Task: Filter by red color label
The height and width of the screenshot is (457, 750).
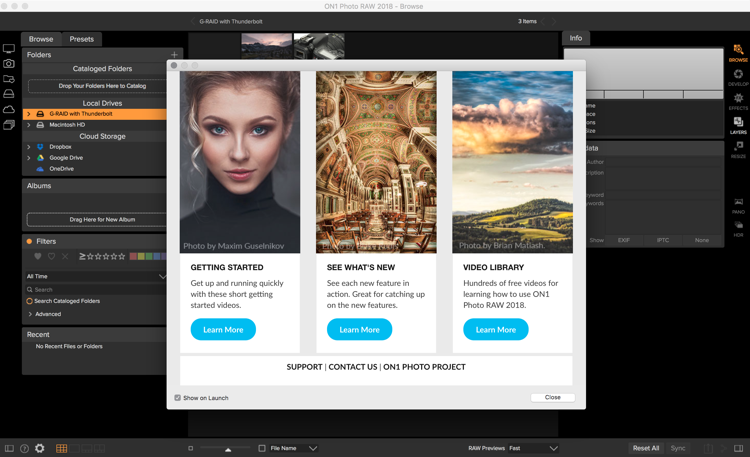Action: click(133, 256)
